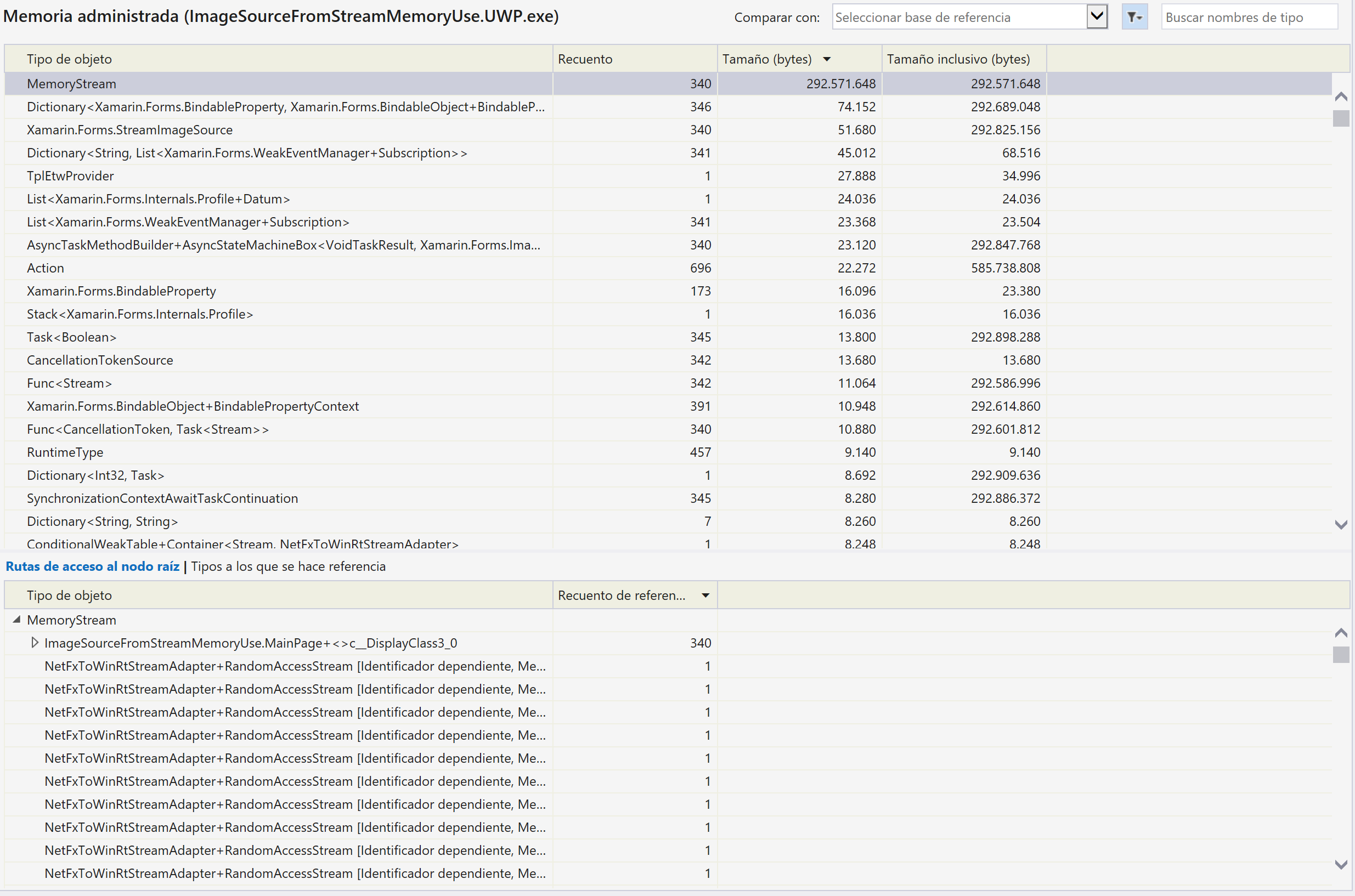Click the scrollbar thumb of the top table
The width and height of the screenshot is (1355, 896).
click(1342, 119)
